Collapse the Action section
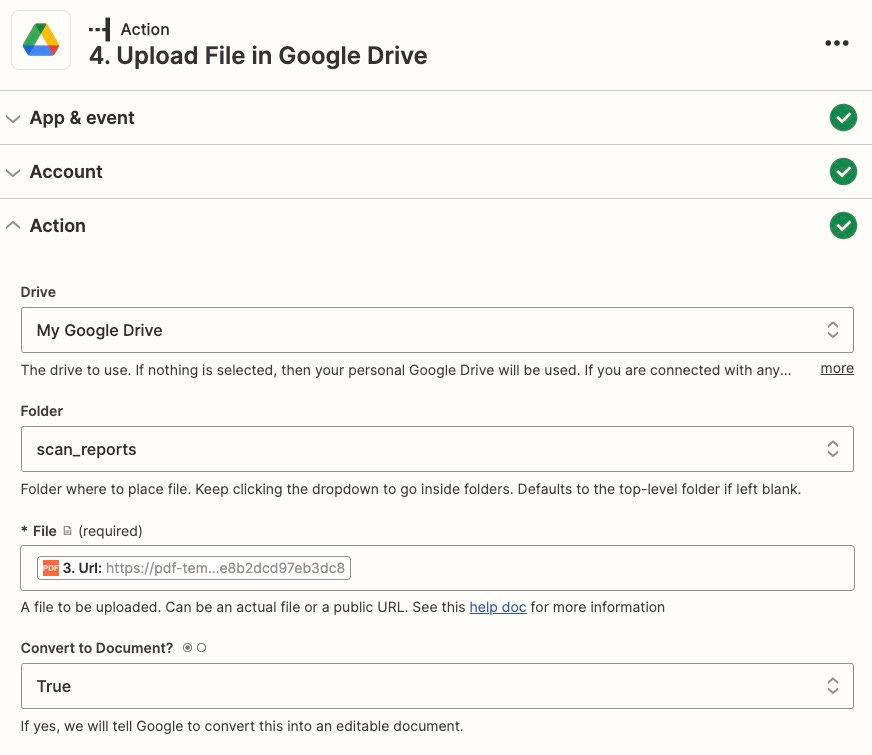 [x=436, y=226]
